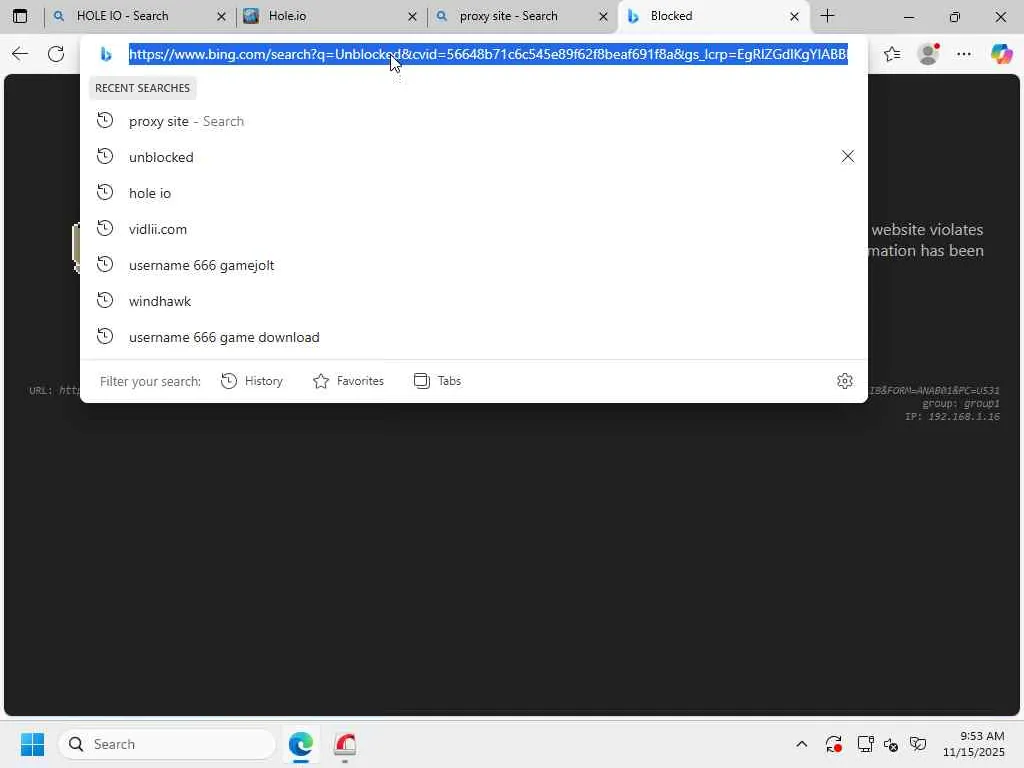Open the tab actions menu icon
Screen dimensions: 1024x768
coord(20,16)
